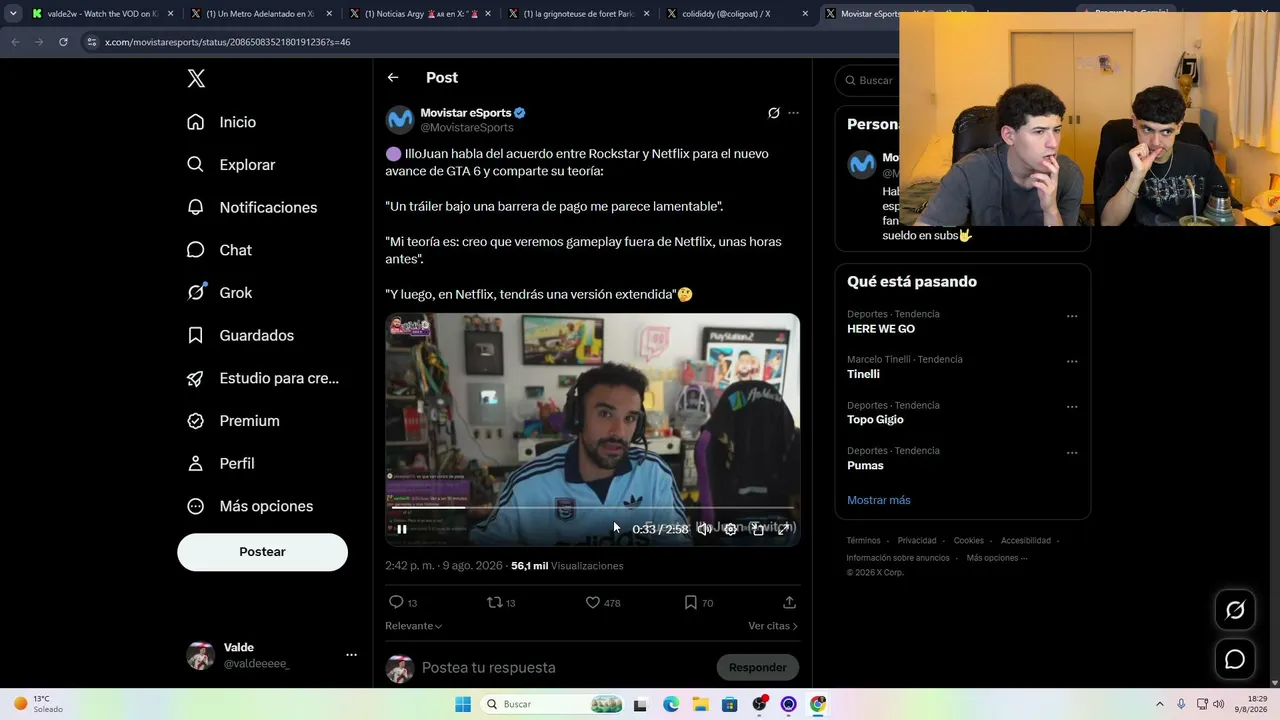Open Perfil in the sidebar

pos(221,463)
